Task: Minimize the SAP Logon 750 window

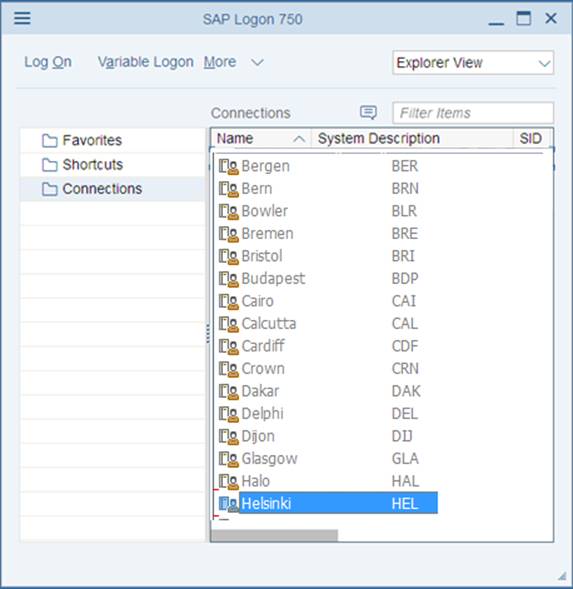Action: (496, 23)
